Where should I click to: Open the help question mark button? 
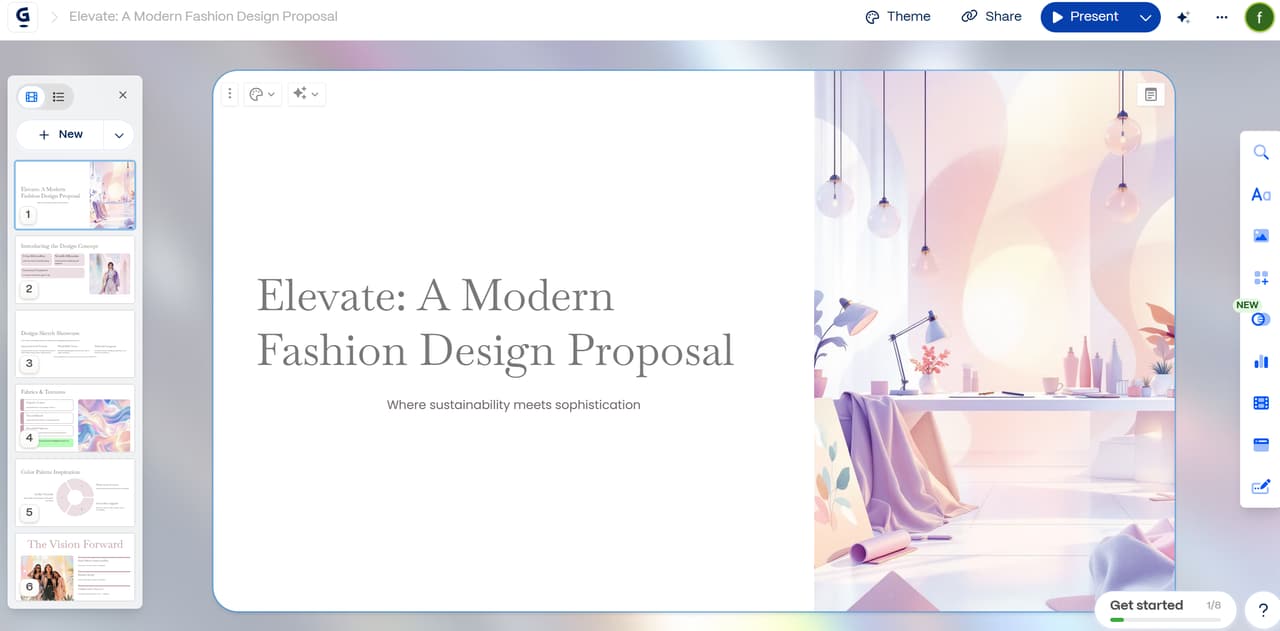pyautogui.click(x=1262, y=610)
